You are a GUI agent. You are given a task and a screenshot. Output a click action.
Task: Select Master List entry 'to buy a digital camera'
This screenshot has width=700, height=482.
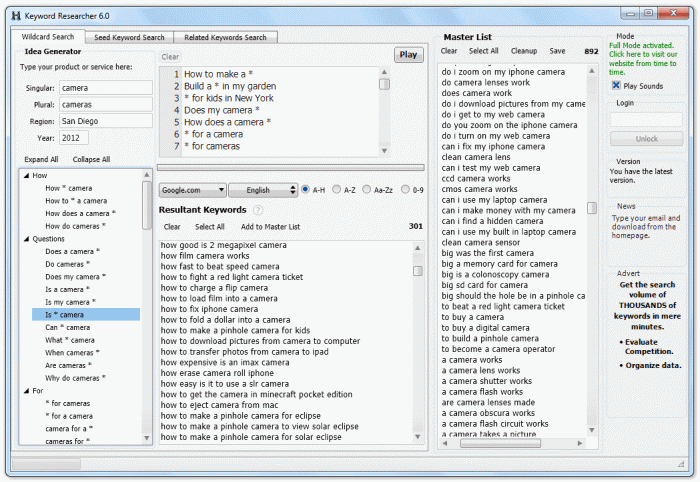point(485,328)
